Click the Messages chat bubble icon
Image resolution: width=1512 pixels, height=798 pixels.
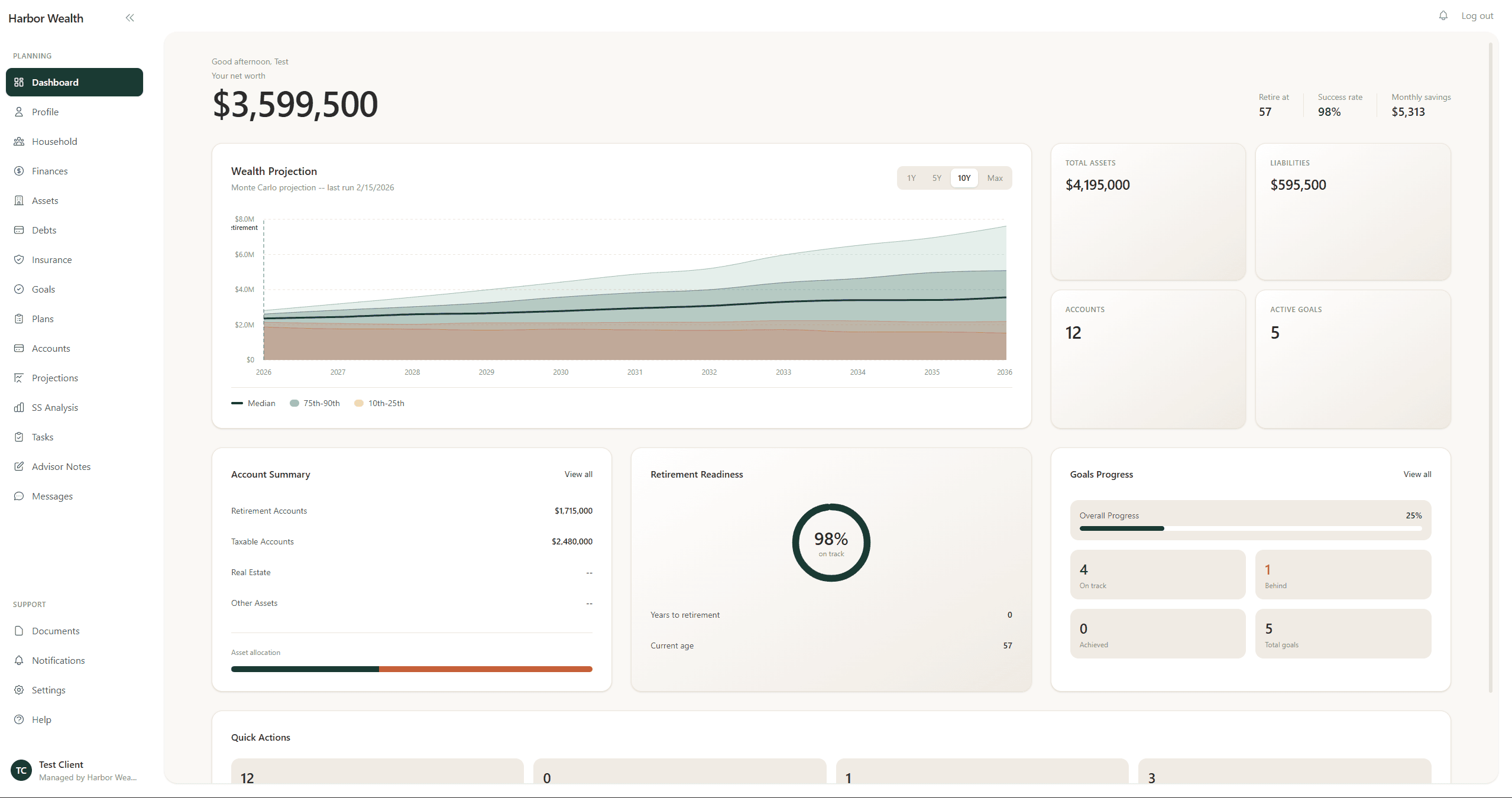pyautogui.click(x=19, y=496)
